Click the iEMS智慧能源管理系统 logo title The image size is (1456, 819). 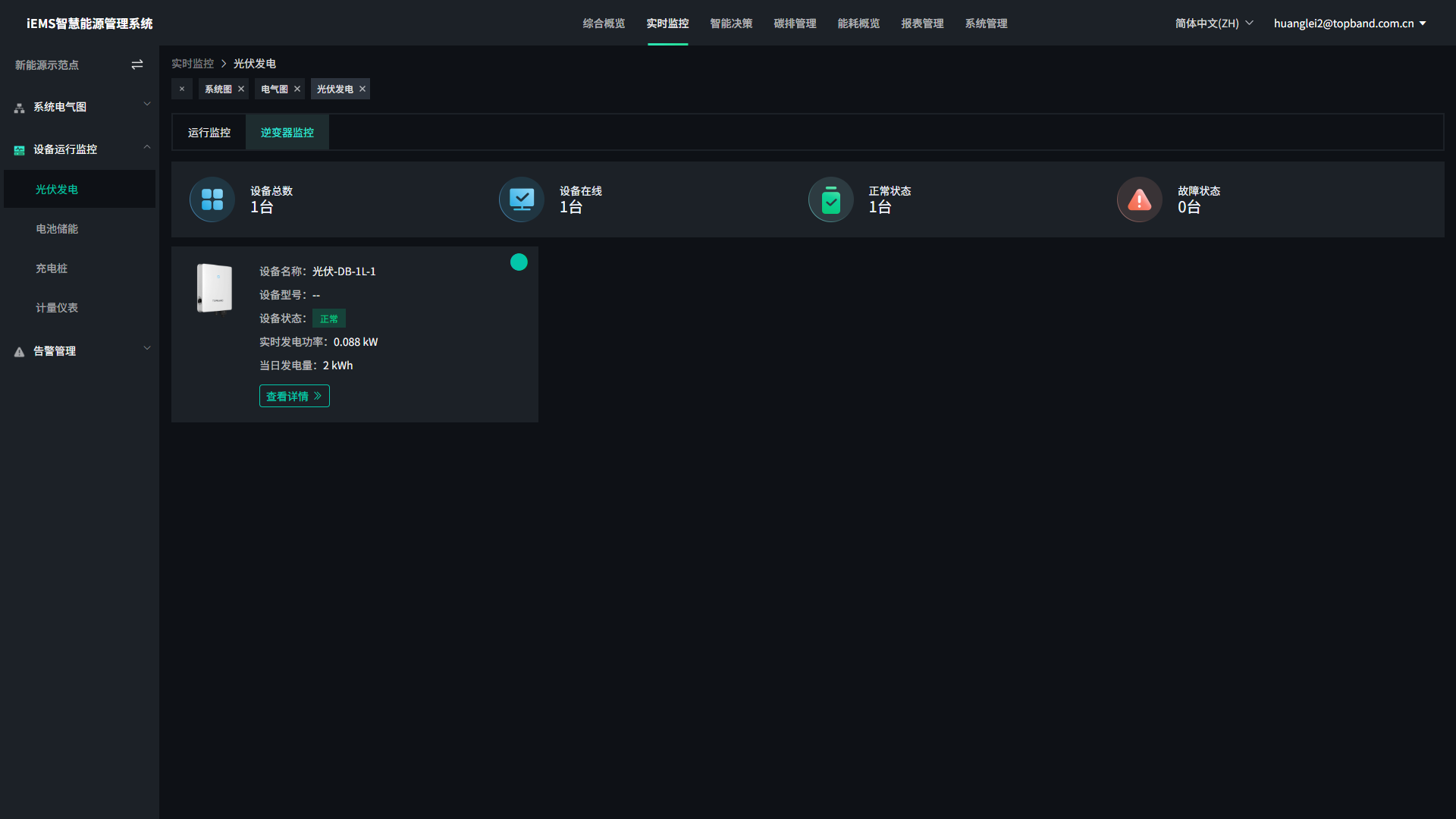point(89,24)
